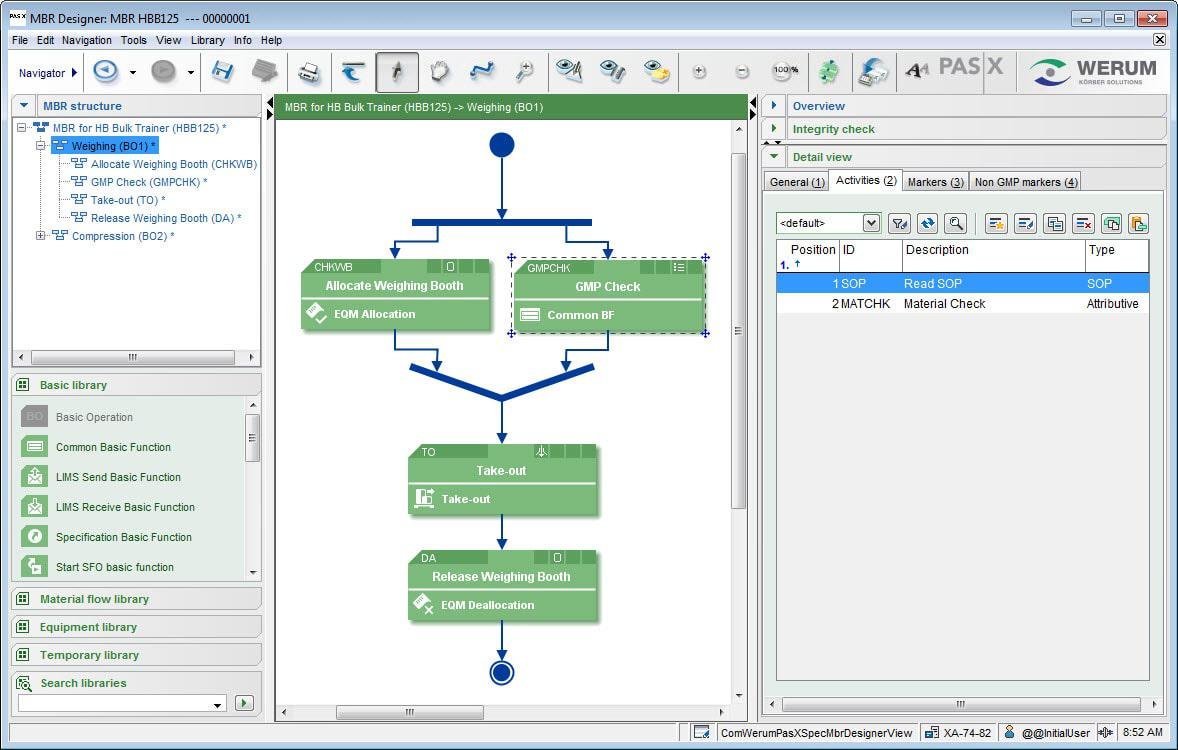Click the Save floppy disk toolbar icon
Screen dimensions: 1178x750
pos(222,72)
